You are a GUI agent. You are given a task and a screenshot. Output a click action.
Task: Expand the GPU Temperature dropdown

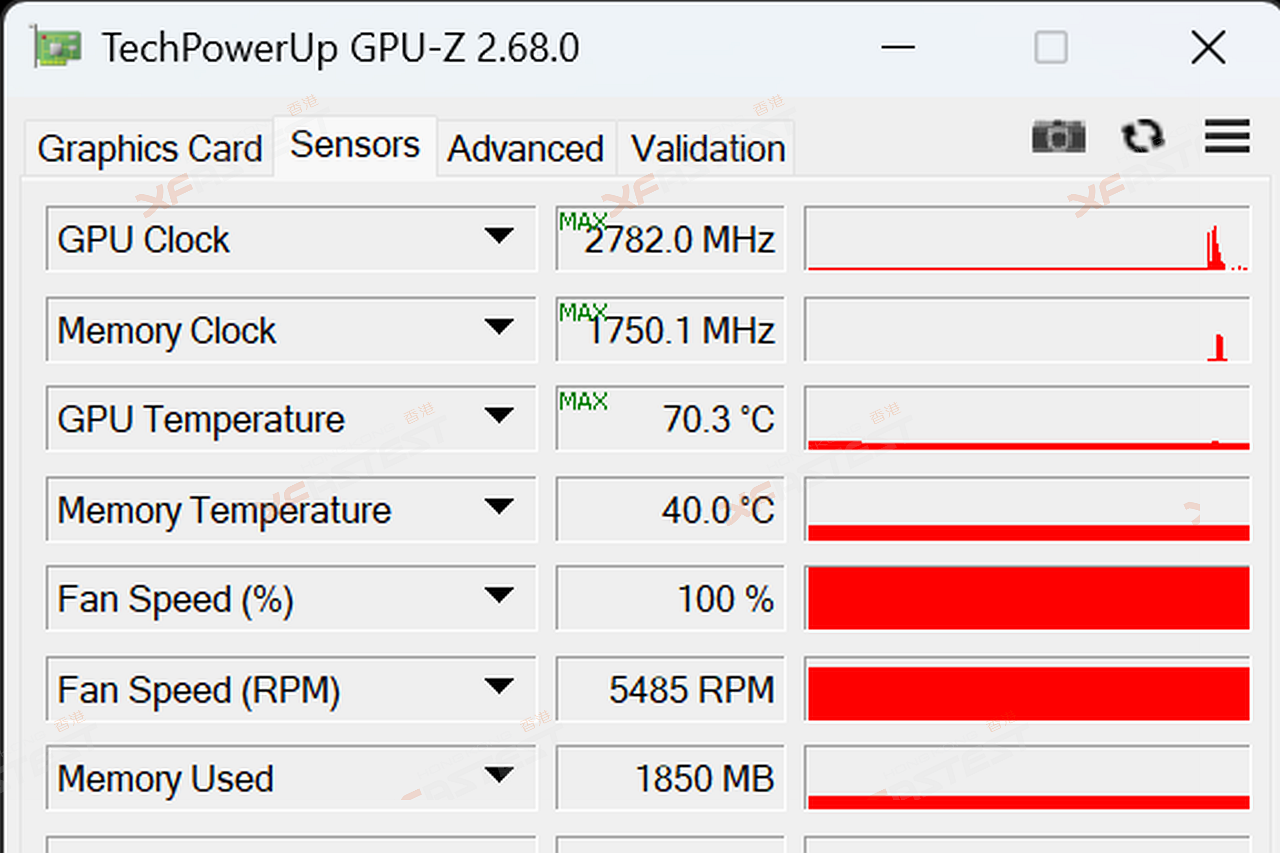(x=498, y=417)
